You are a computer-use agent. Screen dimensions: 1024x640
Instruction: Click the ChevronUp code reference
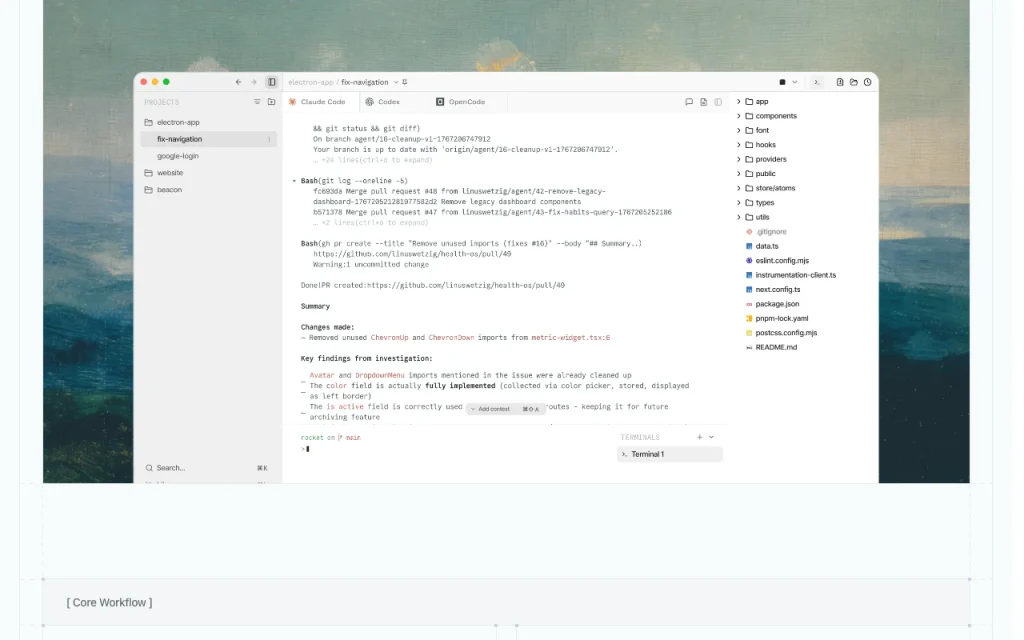click(389, 338)
